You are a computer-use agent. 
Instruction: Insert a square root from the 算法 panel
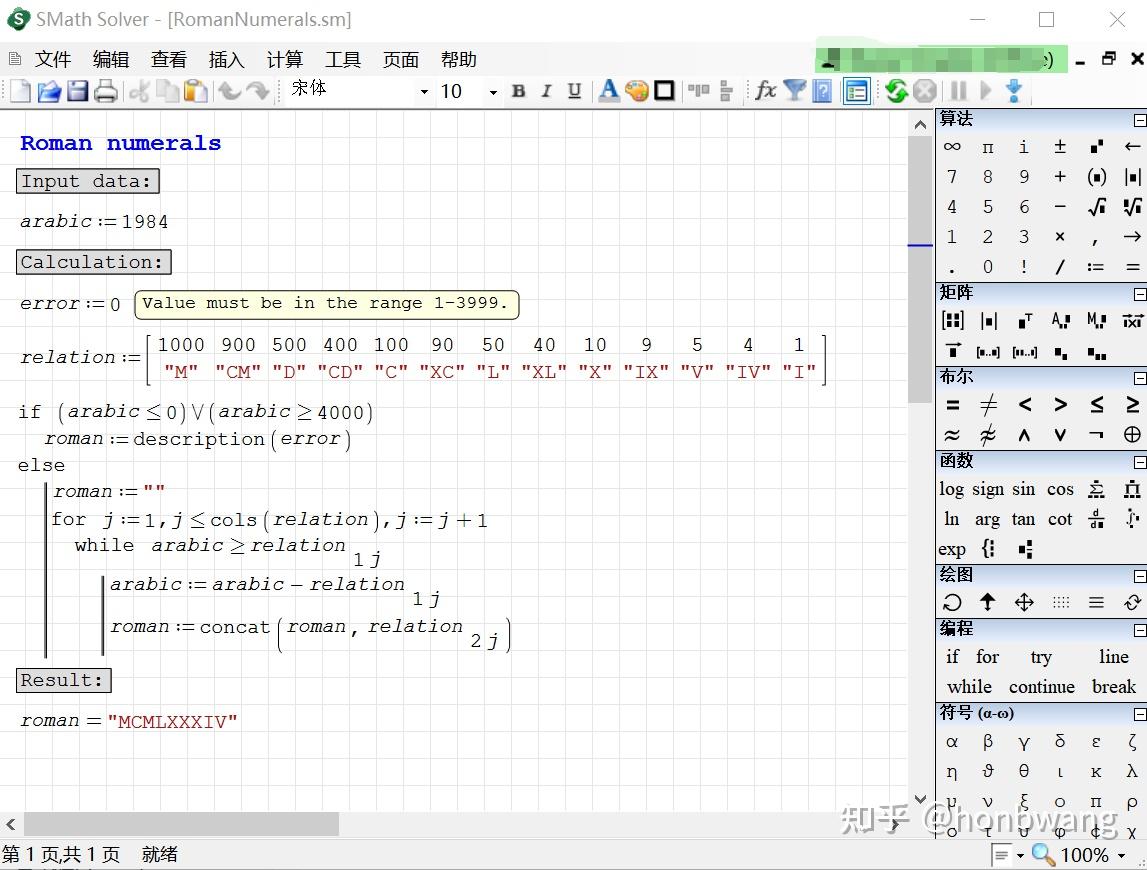tap(1096, 206)
